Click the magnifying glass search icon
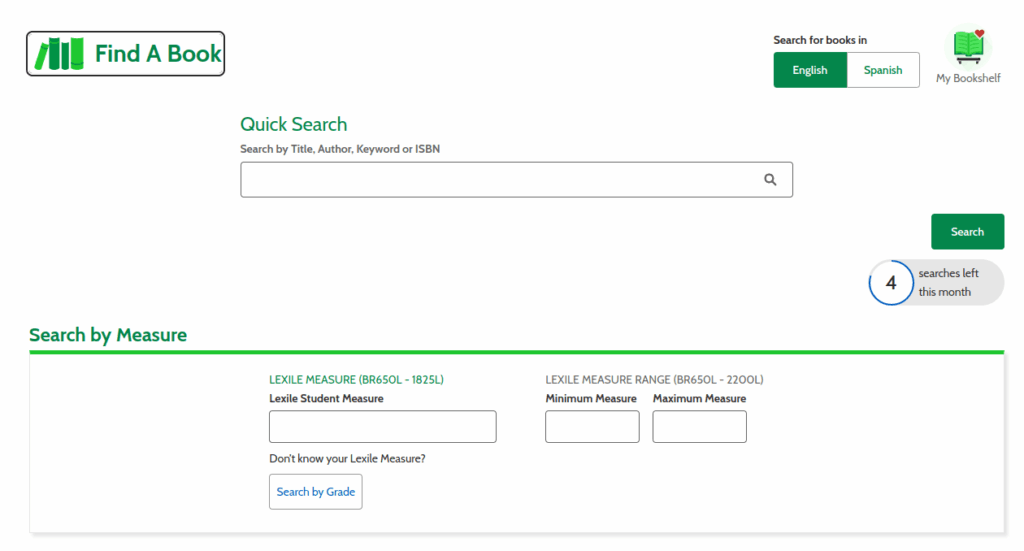This screenshot has height=551, width=1024. [770, 180]
